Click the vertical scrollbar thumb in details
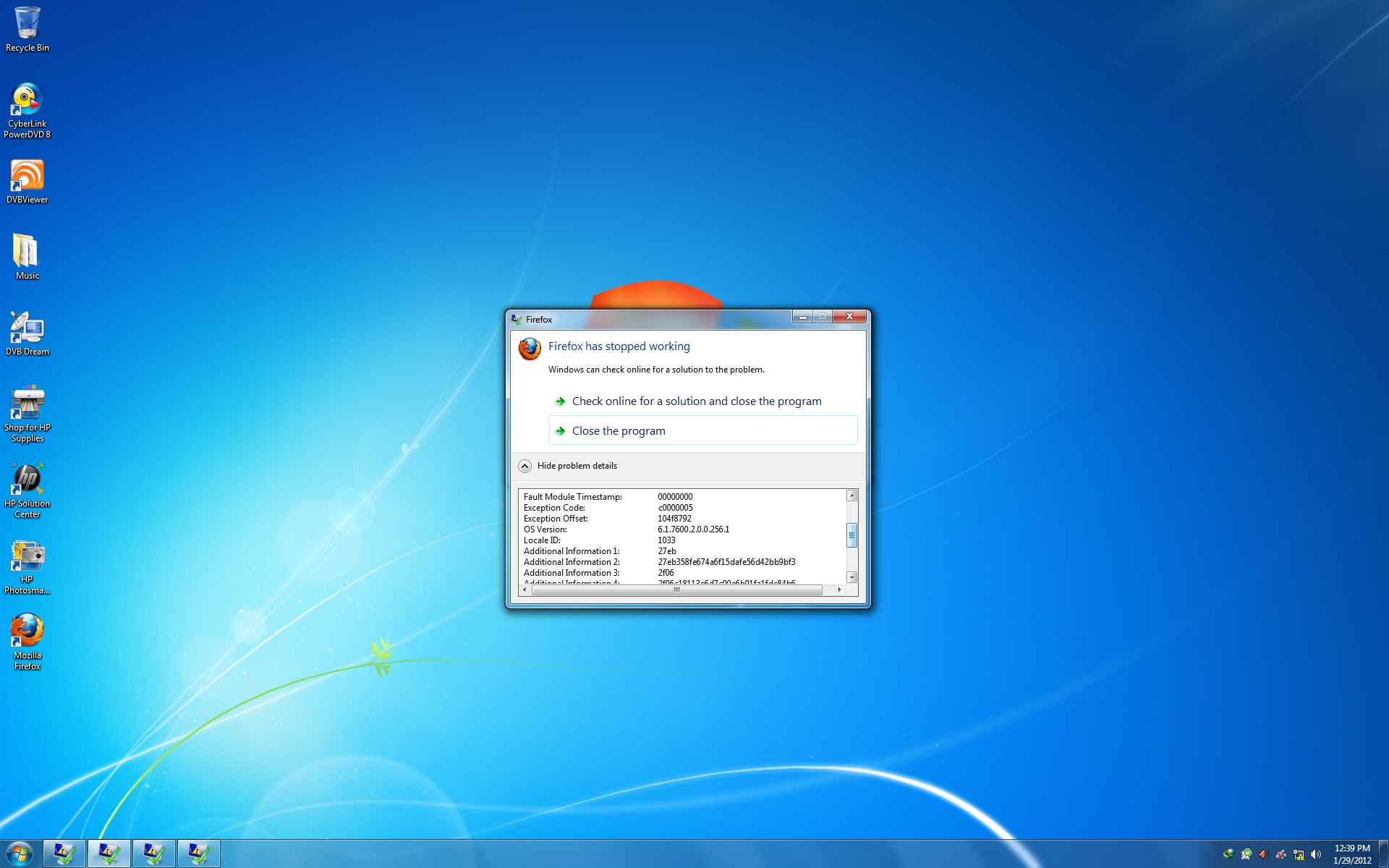 [x=852, y=535]
